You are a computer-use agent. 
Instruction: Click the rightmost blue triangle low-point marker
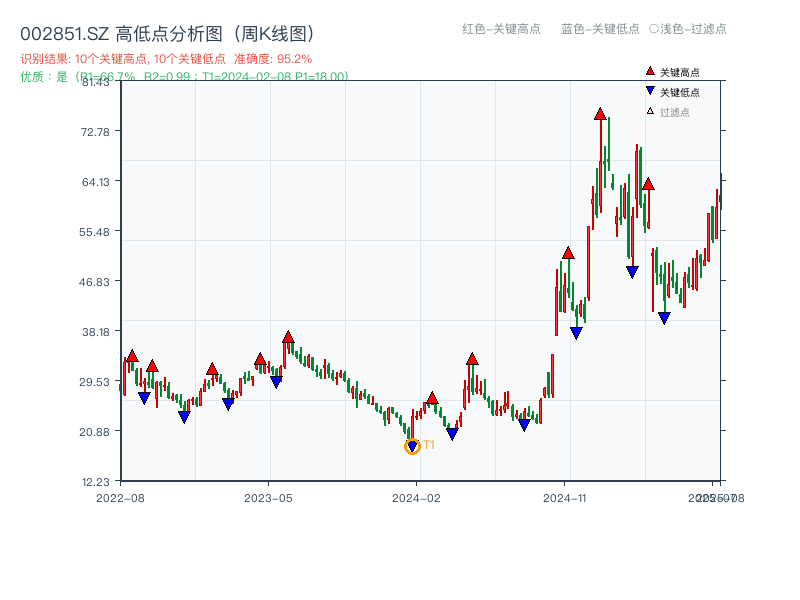tap(664, 318)
